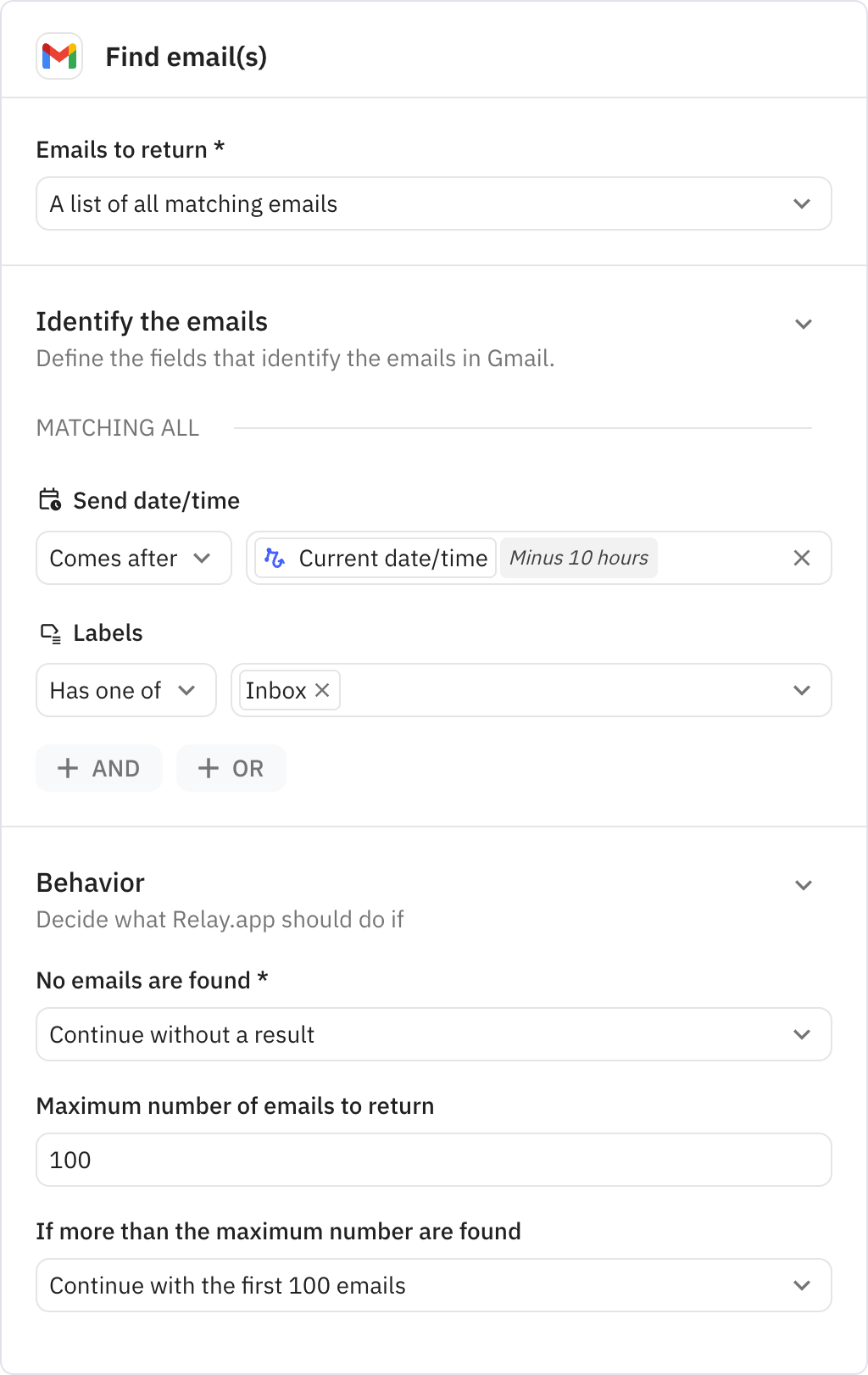Collapse the Identify the emails section
This screenshot has width=868, height=1375.
(x=804, y=323)
